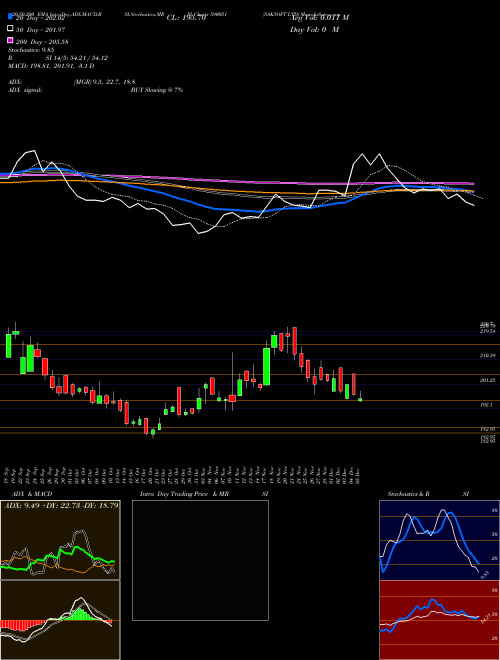Viewport: 500px width, 660px height.
Task: Click the 'CL: 195.70' closing price label
Action: 186,18
